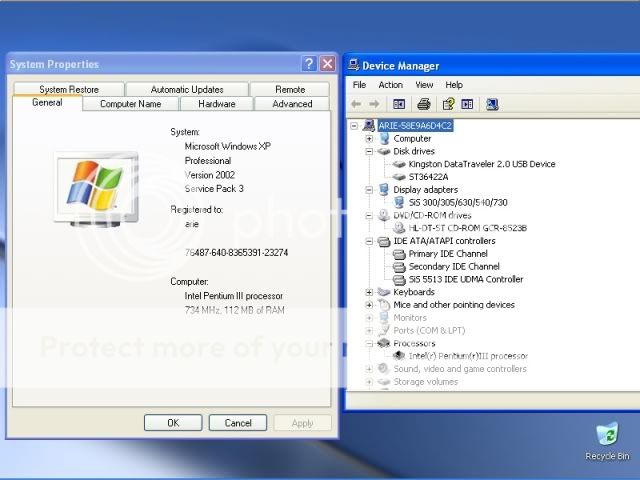Select Kingston DataTraveler 2.0 USB Device label
Screen dimensions: 640x480
[482, 164]
